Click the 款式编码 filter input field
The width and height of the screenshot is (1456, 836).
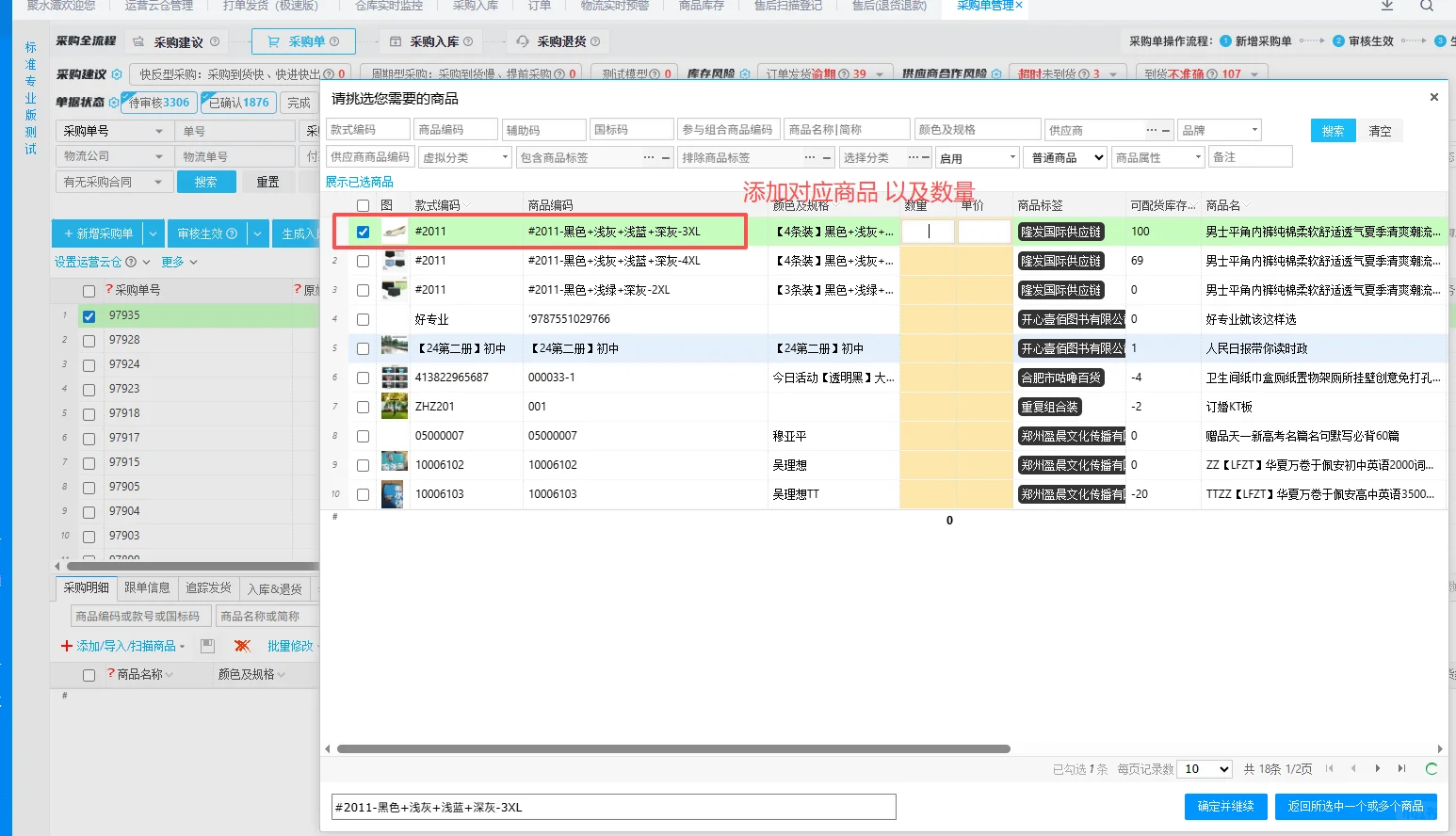(x=367, y=130)
